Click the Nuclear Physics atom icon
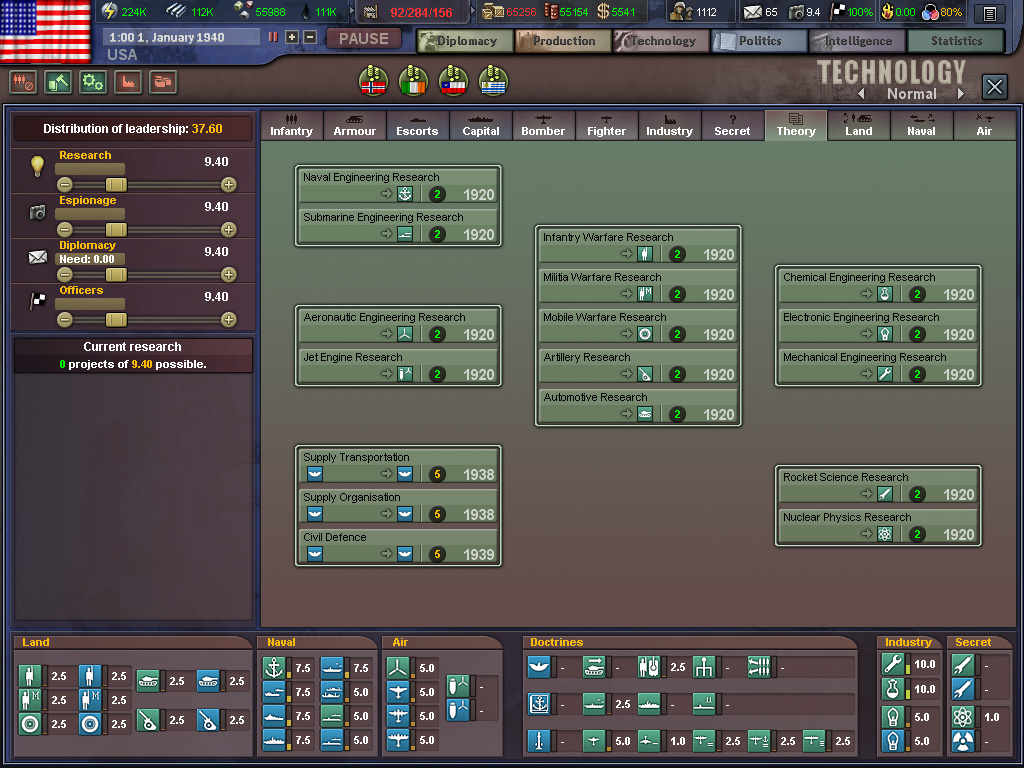Screen dimensions: 1024x768 (x=884, y=534)
